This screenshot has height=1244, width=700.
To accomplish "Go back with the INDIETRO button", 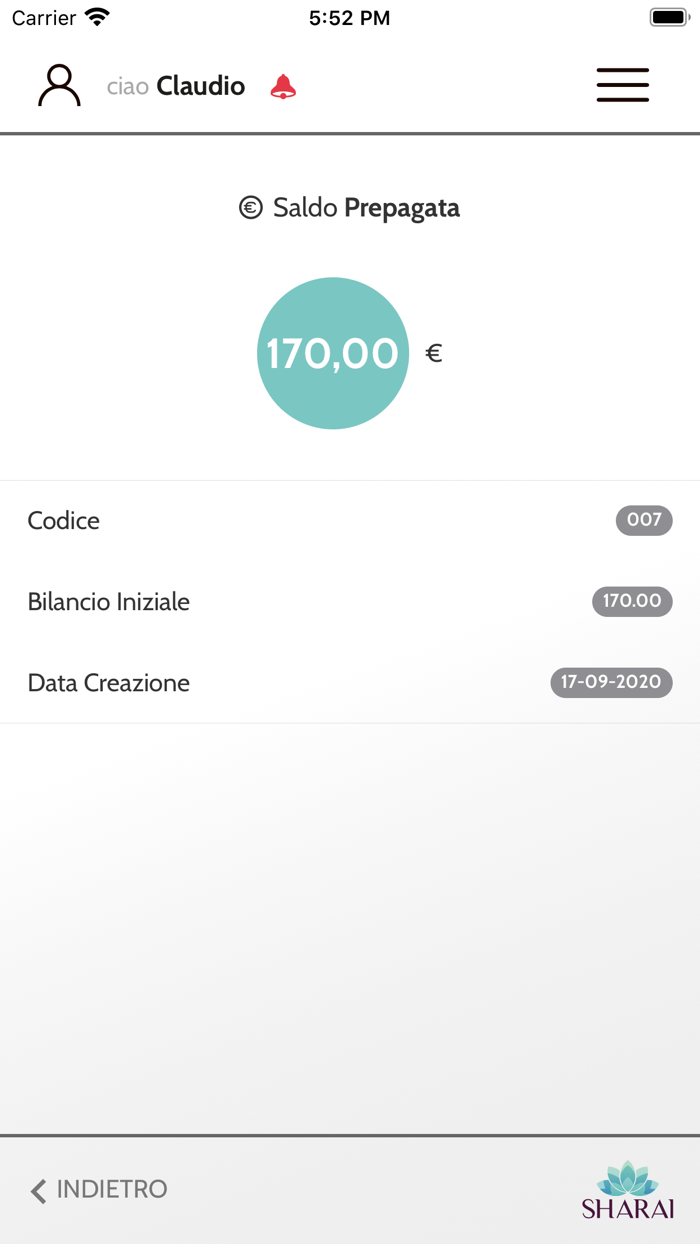I will point(111,1189).
